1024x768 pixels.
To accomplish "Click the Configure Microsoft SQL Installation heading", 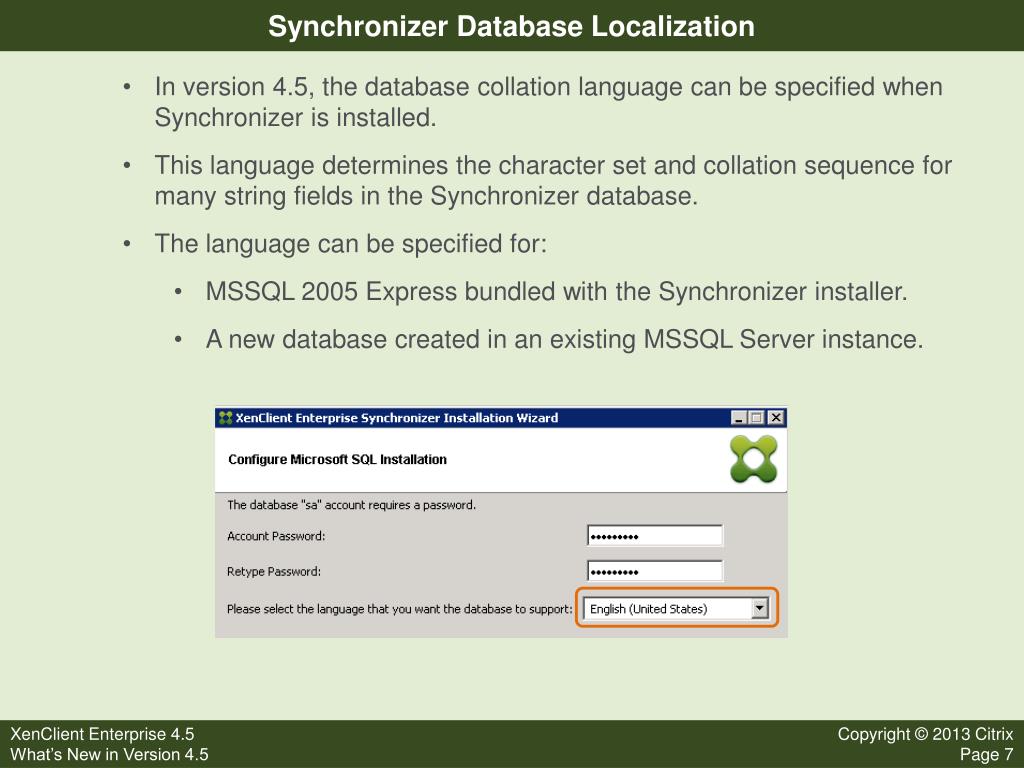I will coord(338,460).
